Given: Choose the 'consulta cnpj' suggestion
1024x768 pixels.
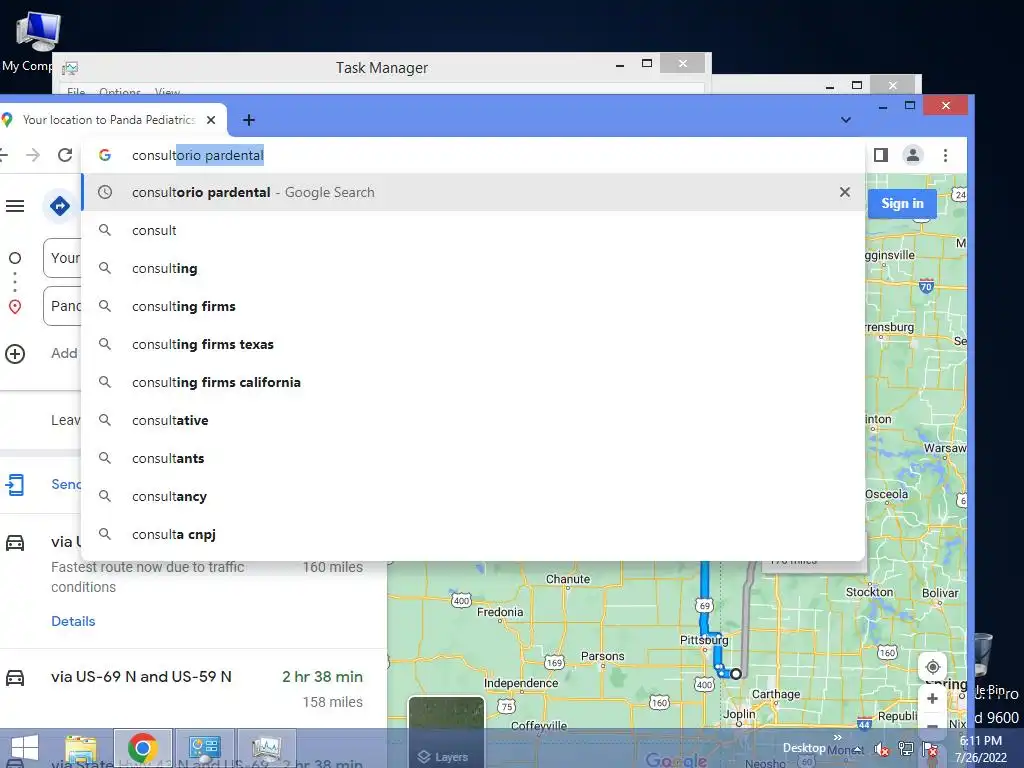Looking at the screenshot, I should tap(473, 534).
